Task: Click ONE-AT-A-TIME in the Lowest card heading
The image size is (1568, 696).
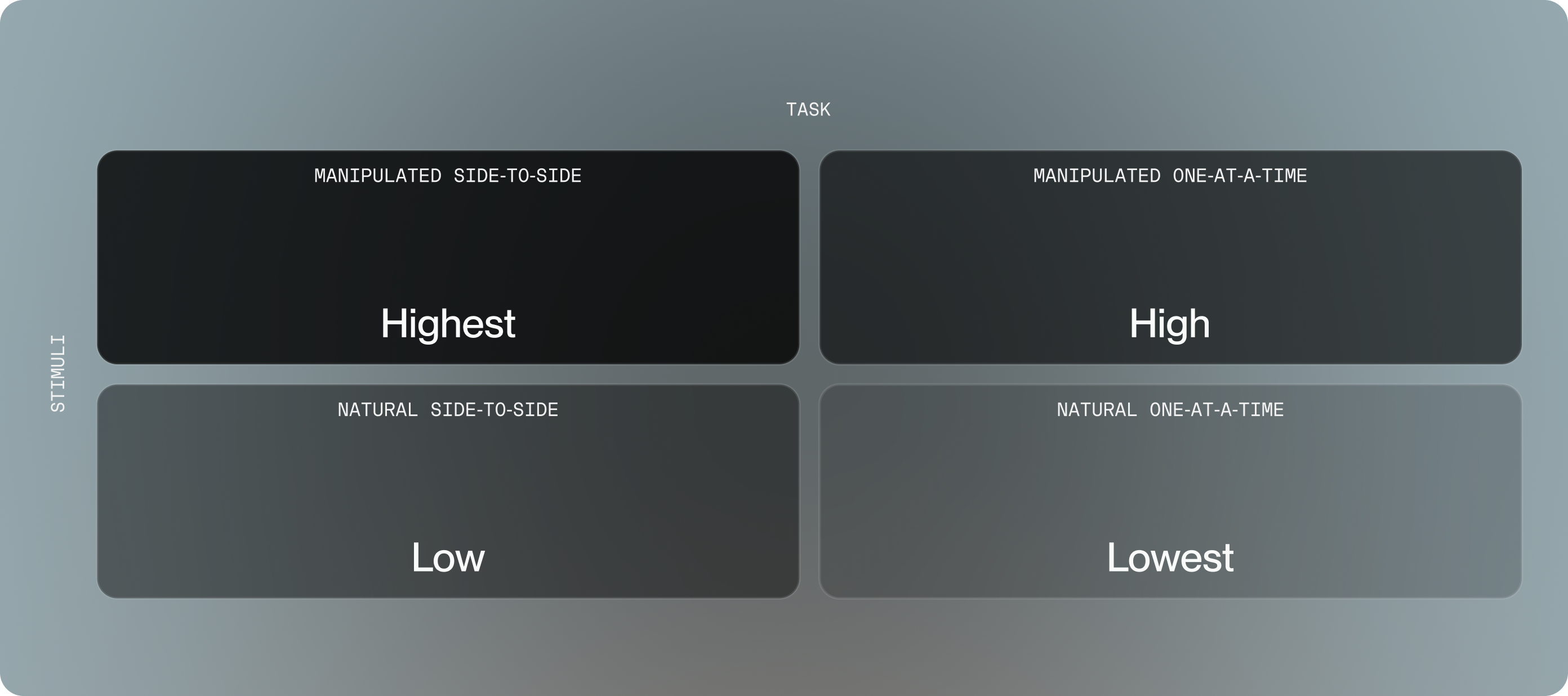Action: pyautogui.click(x=1216, y=410)
